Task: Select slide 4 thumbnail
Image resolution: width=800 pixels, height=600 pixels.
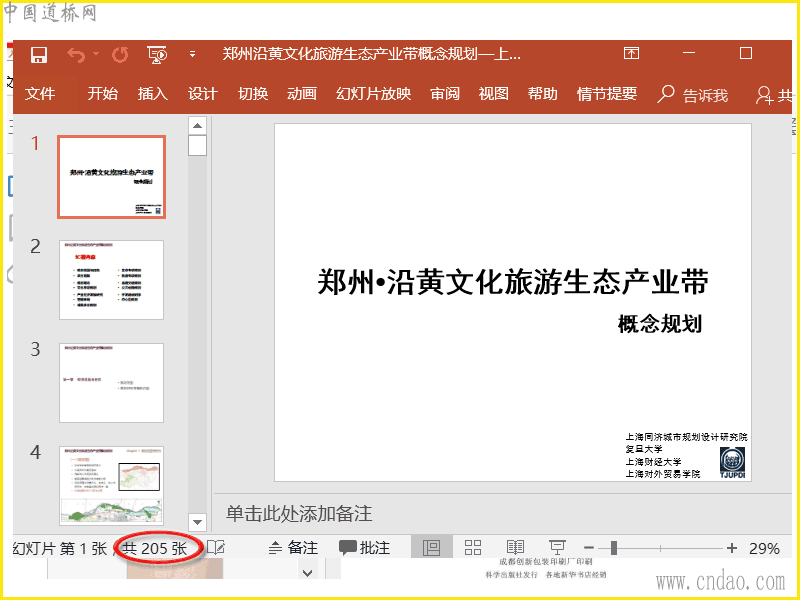Action: (x=111, y=486)
